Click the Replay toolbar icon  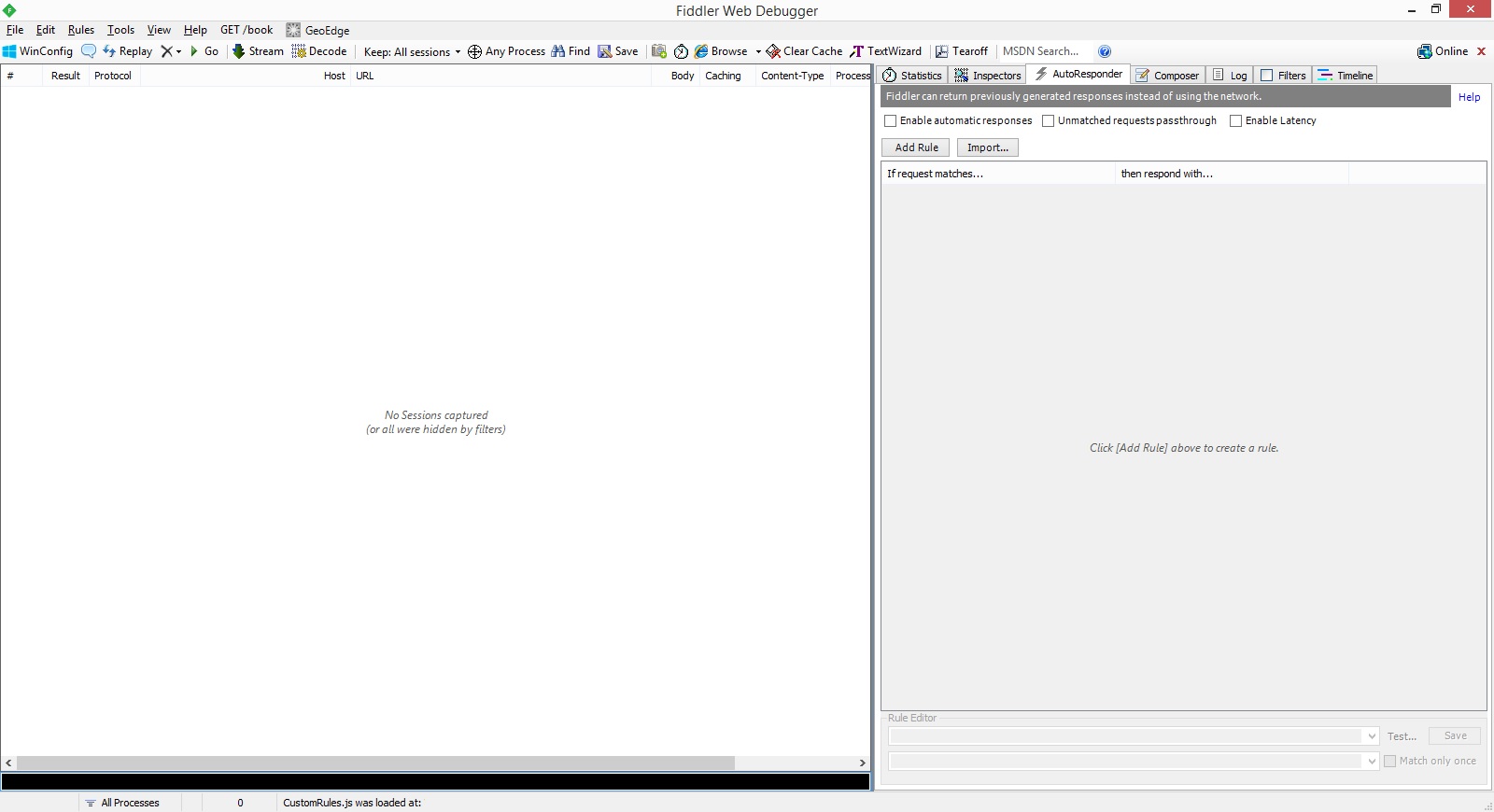[x=109, y=51]
